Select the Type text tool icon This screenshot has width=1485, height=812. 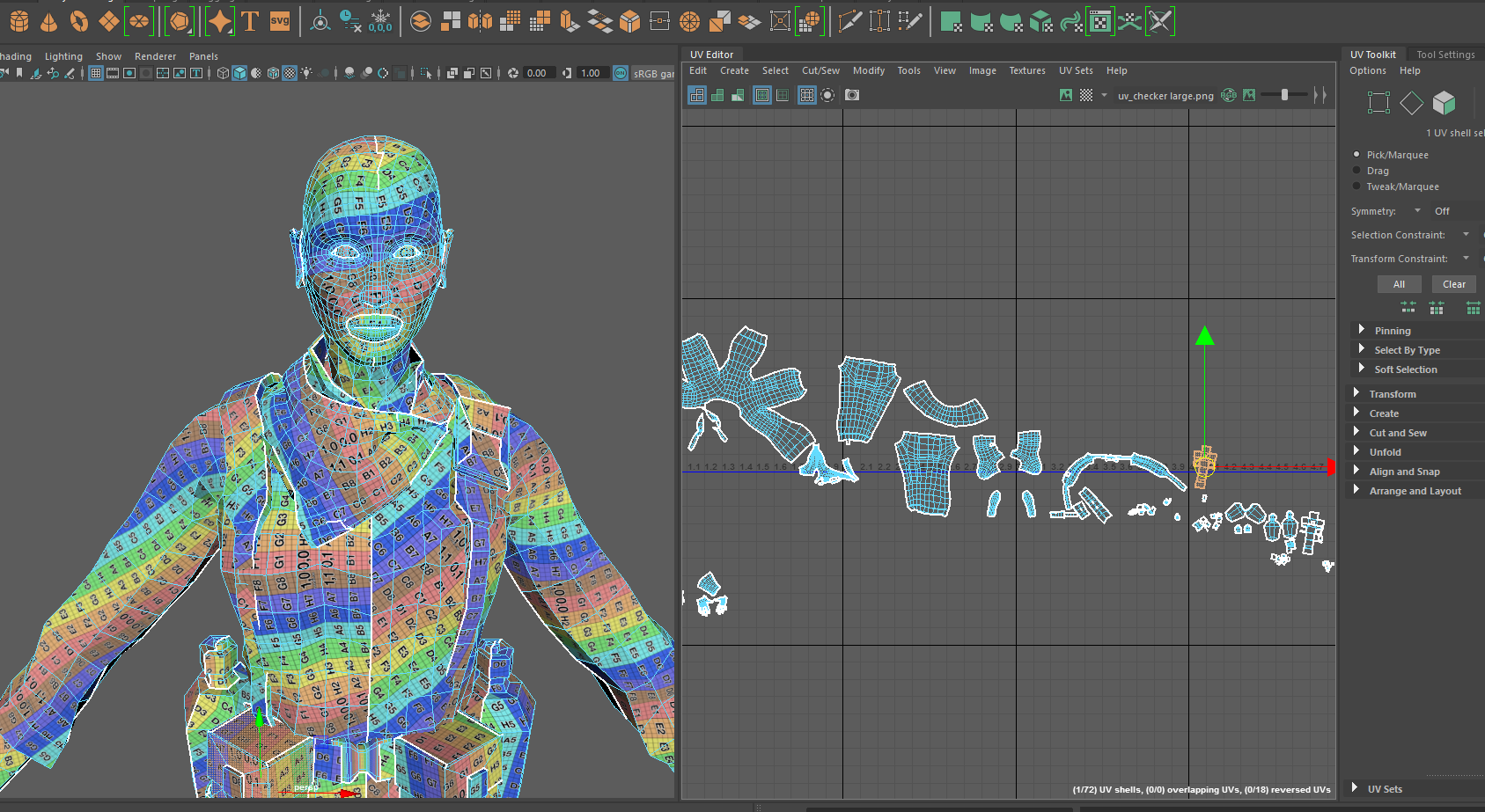coord(250,21)
